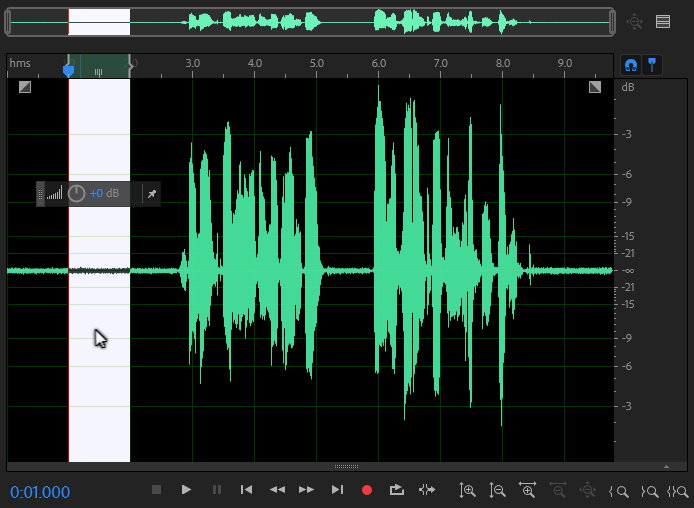This screenshot has height=508, width=694.
Task: Click the red Record button
Action: click(367, 490)
